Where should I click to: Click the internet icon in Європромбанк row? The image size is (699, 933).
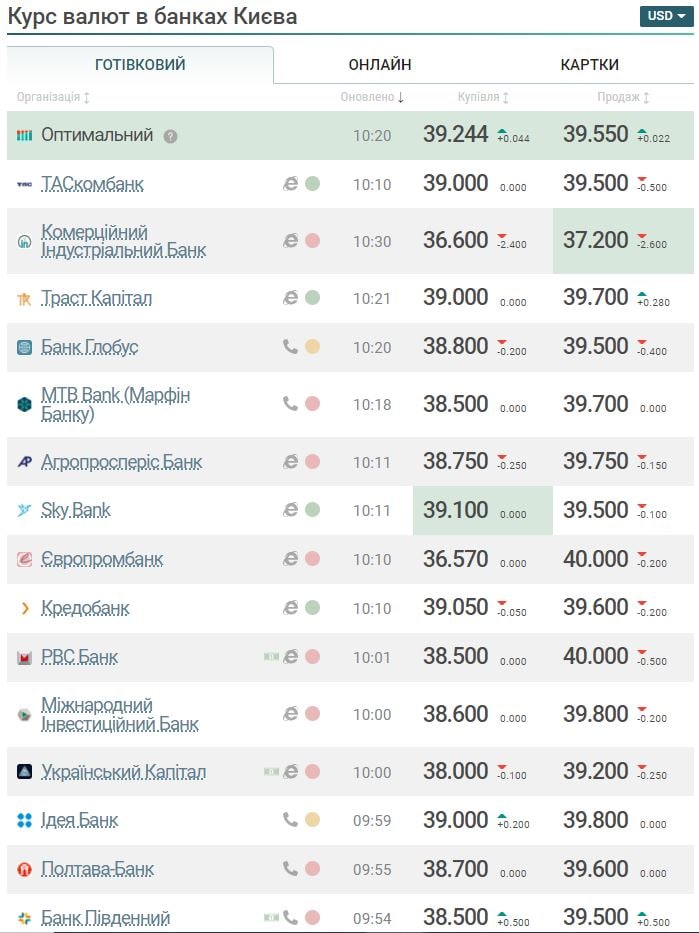[291, 559]
